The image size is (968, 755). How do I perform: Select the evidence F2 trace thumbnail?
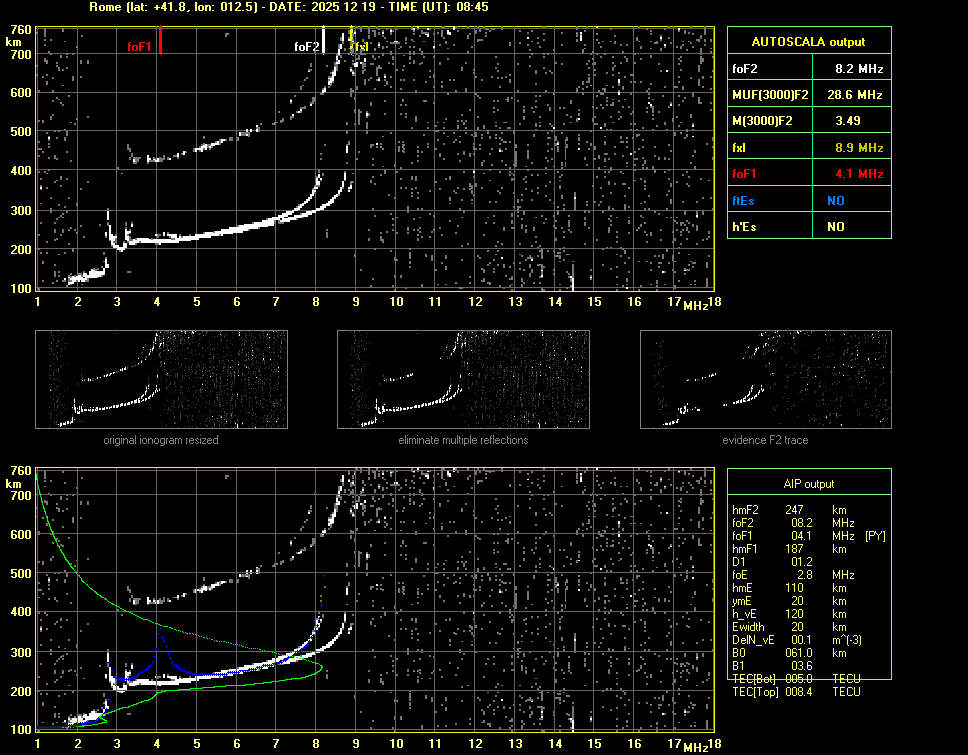click(765, 379)
